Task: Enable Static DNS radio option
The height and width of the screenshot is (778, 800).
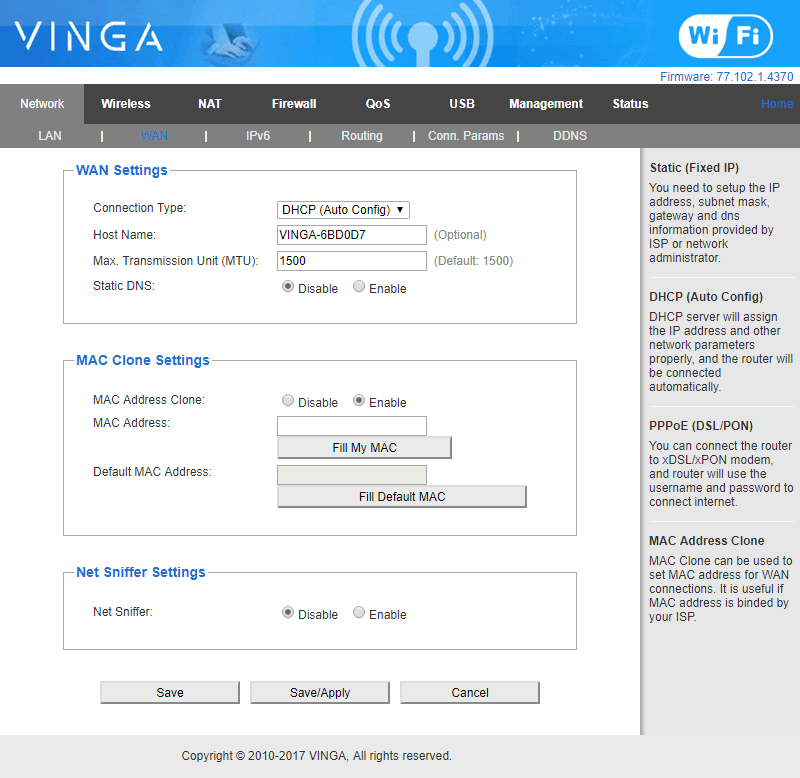Action: pyautogui.click(x=359, y=287)
